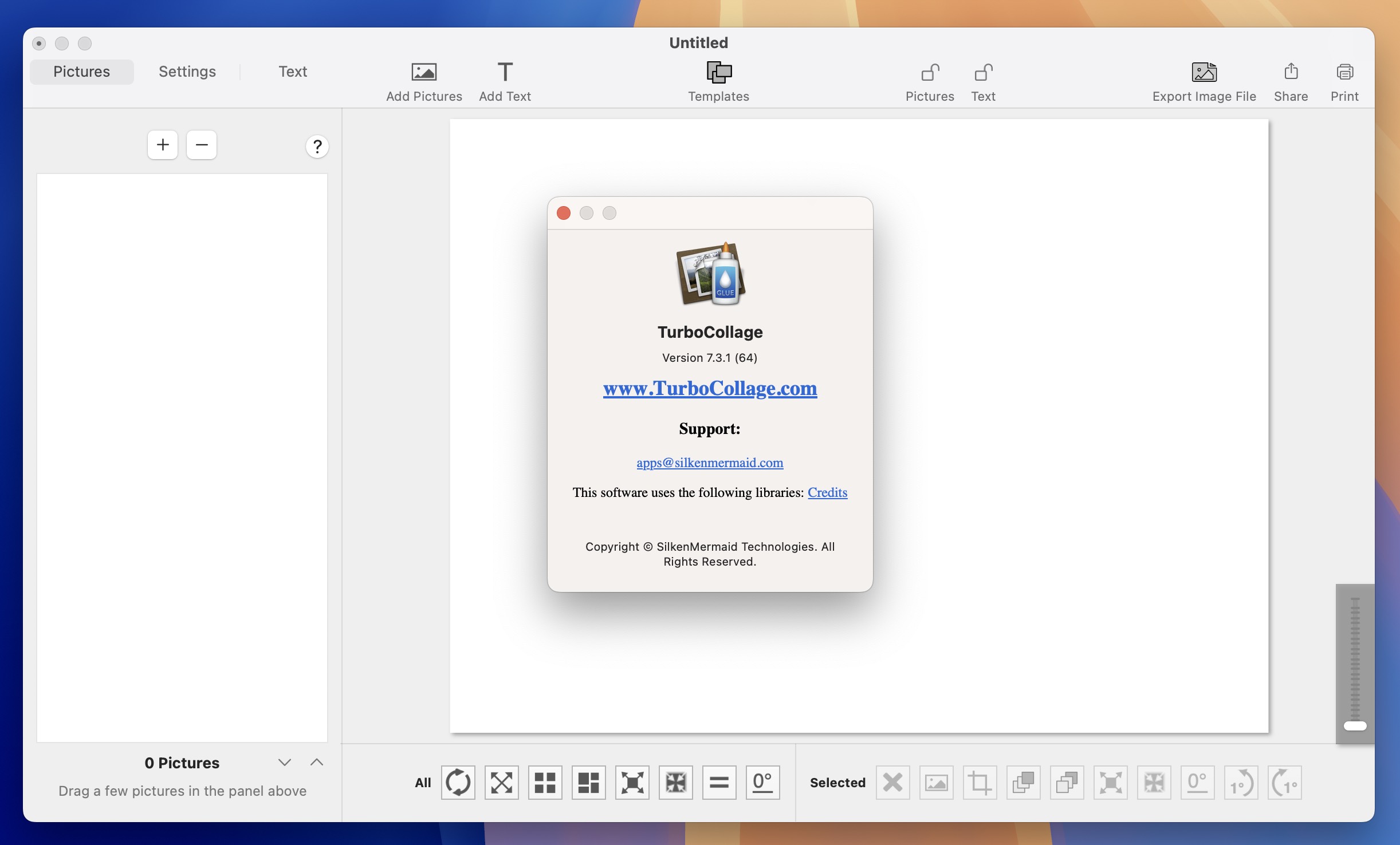Click the shuffle all pictures circular arrows icon

[458, 782]
